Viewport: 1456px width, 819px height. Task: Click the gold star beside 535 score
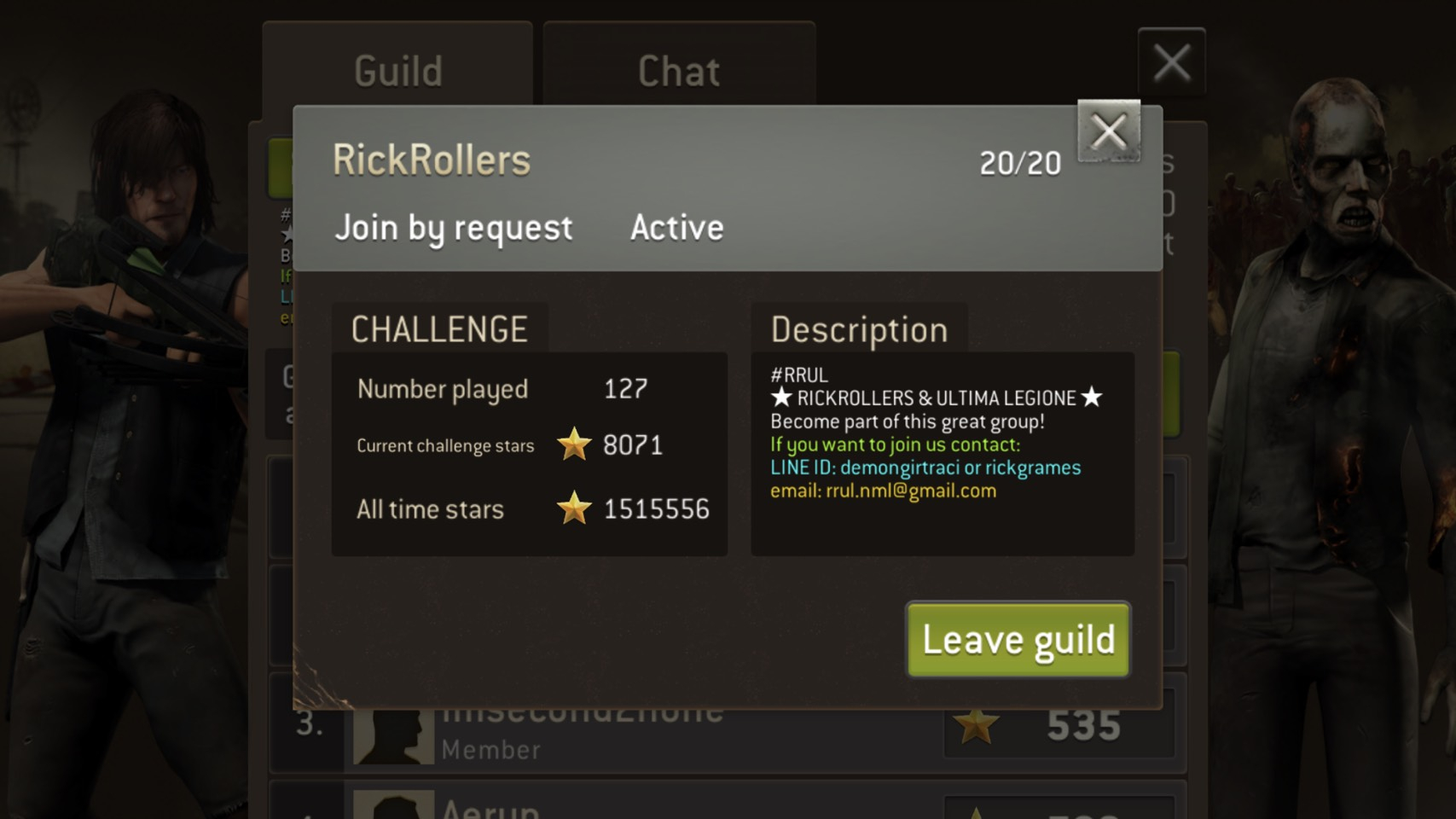pos(976,726)
